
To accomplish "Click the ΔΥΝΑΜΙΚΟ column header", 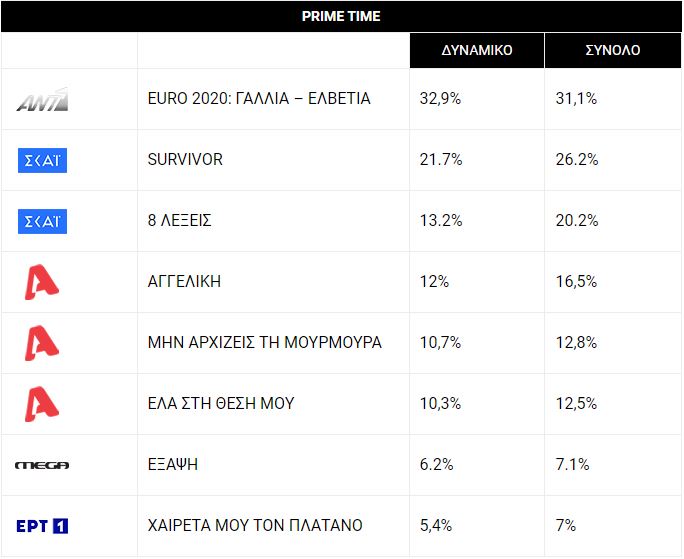I will pos(477,50).
